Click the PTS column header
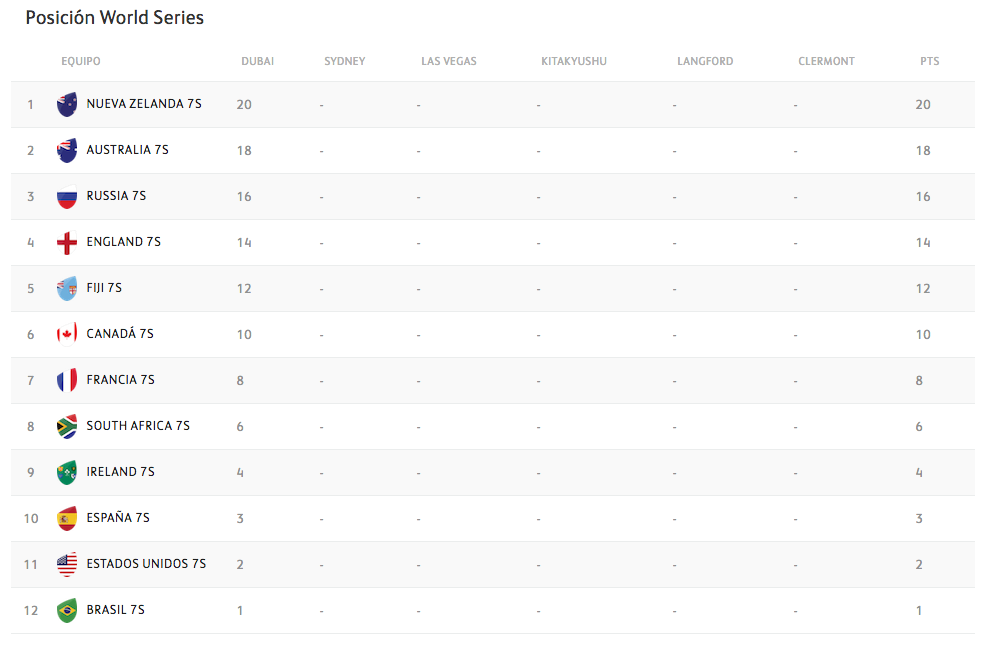This screenshot has height=649, width=986. 929,62
